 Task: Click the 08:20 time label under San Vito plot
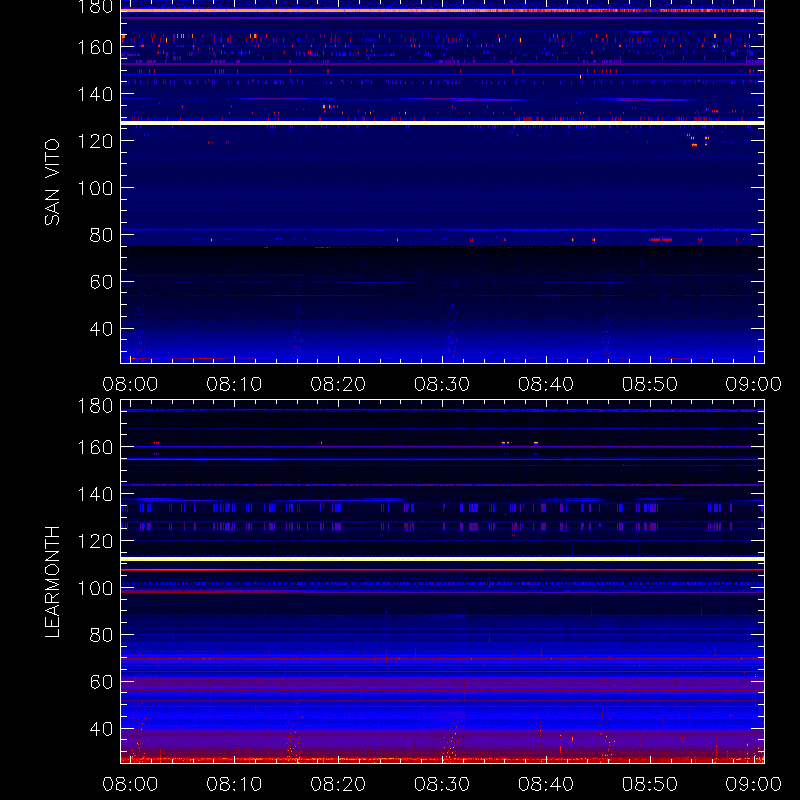pyautogui.click(x=338, y=384)
